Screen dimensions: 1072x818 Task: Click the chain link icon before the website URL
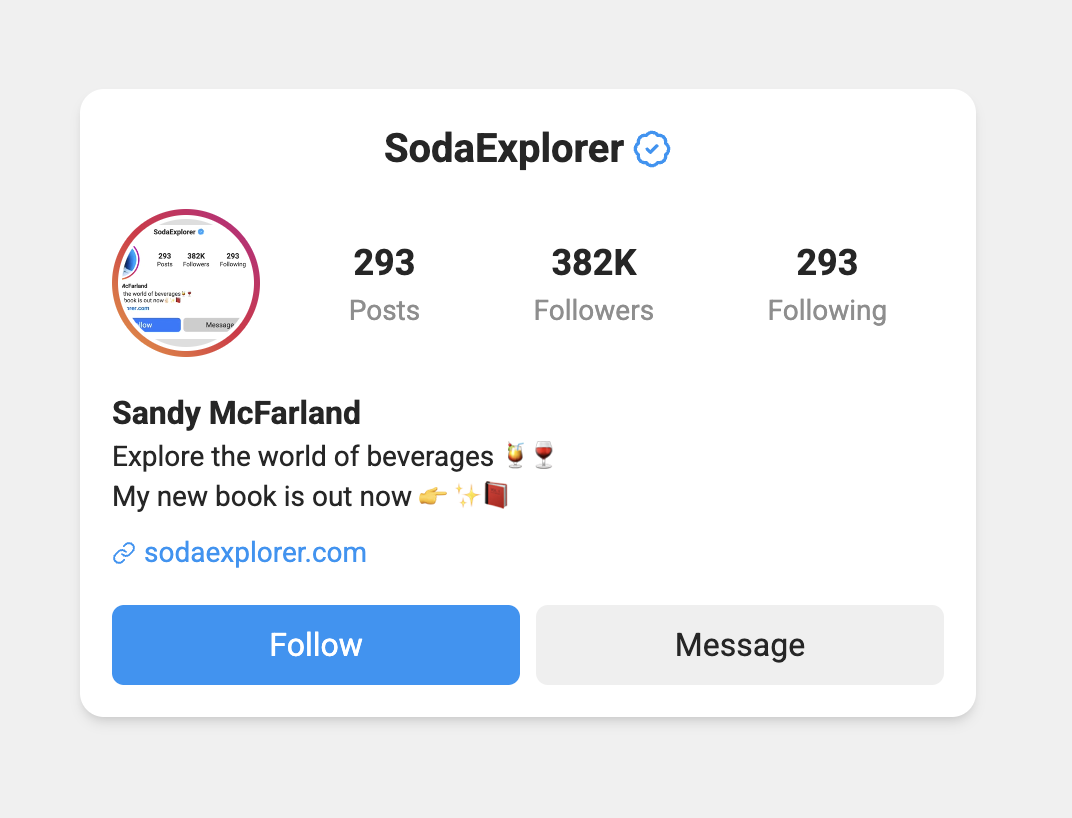click(122, 552)
